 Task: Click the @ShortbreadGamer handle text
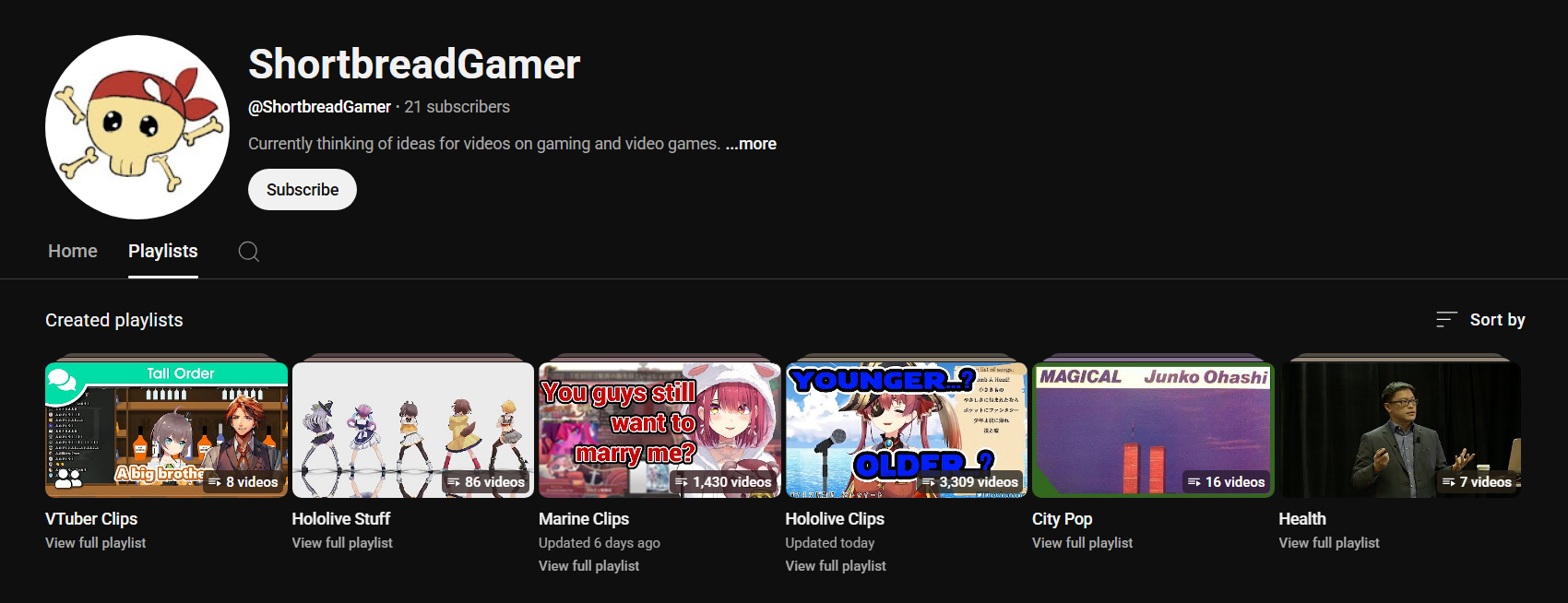pos(319,107)
